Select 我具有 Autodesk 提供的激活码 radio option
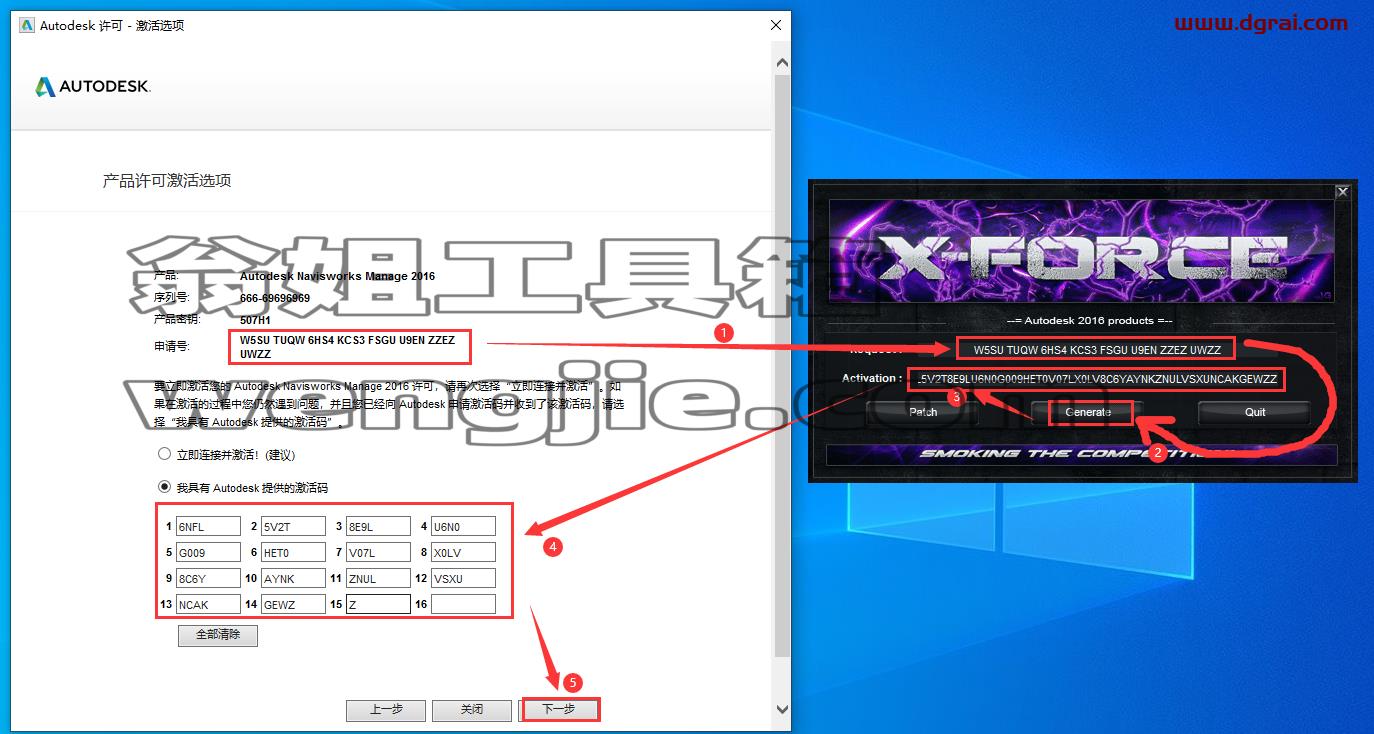Screen dimensions: 1374x734 pos(165,487)
